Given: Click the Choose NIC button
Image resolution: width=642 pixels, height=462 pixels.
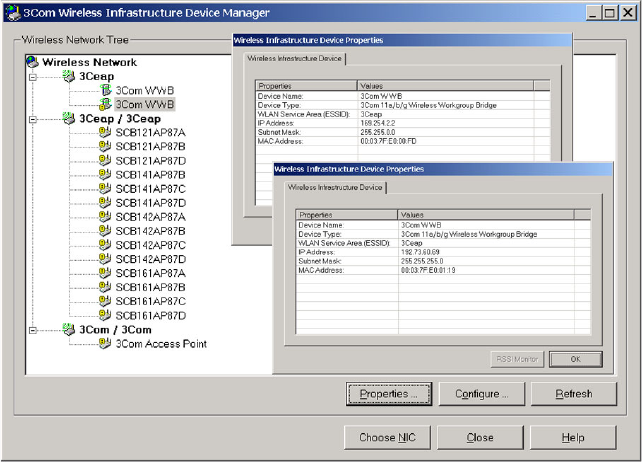Looking at the screenshot, I should [x=387, y=437].
